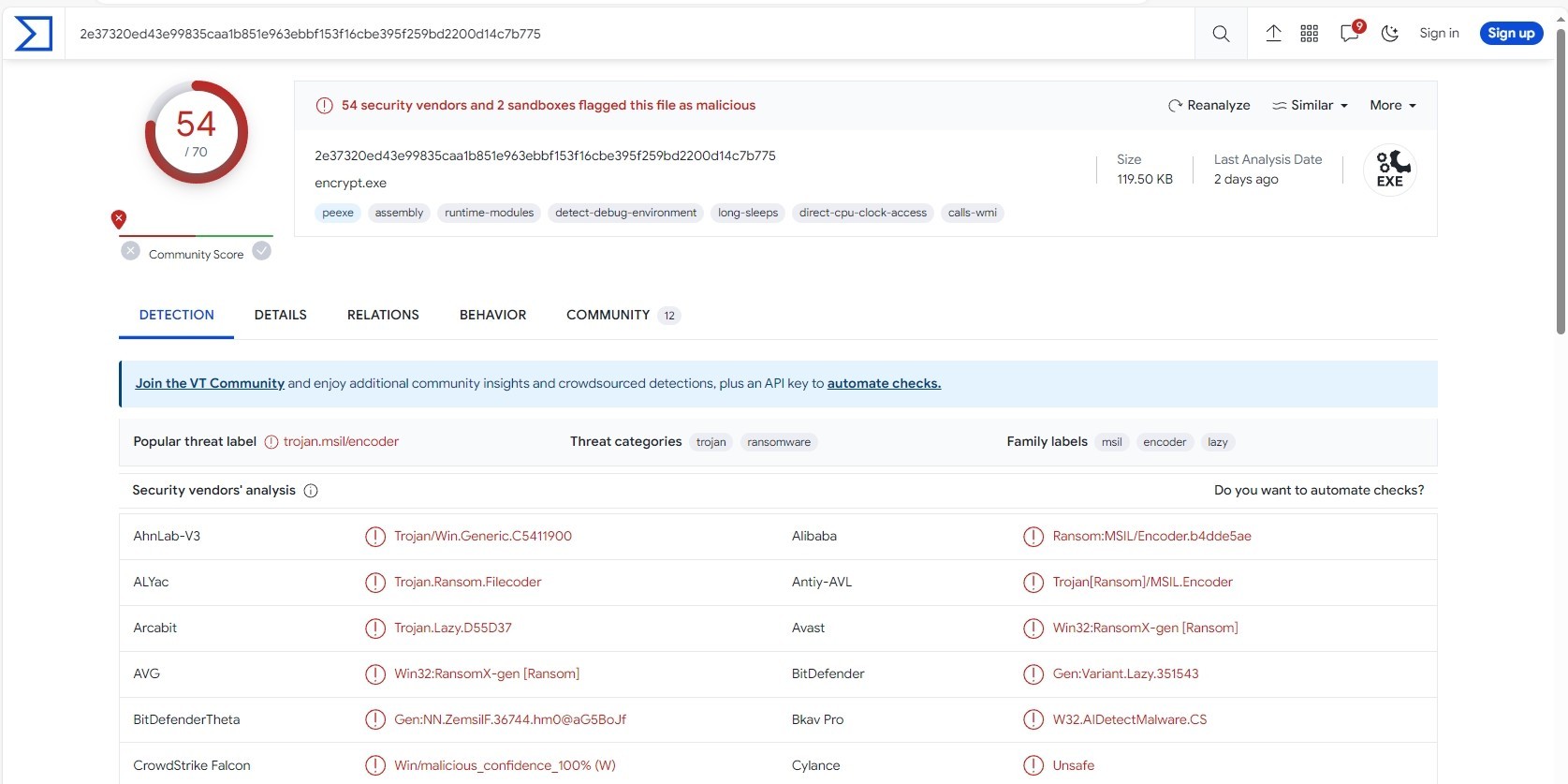Click alert icon in Avast row
Viewport: 1568px width, 784px height.
1033,629
